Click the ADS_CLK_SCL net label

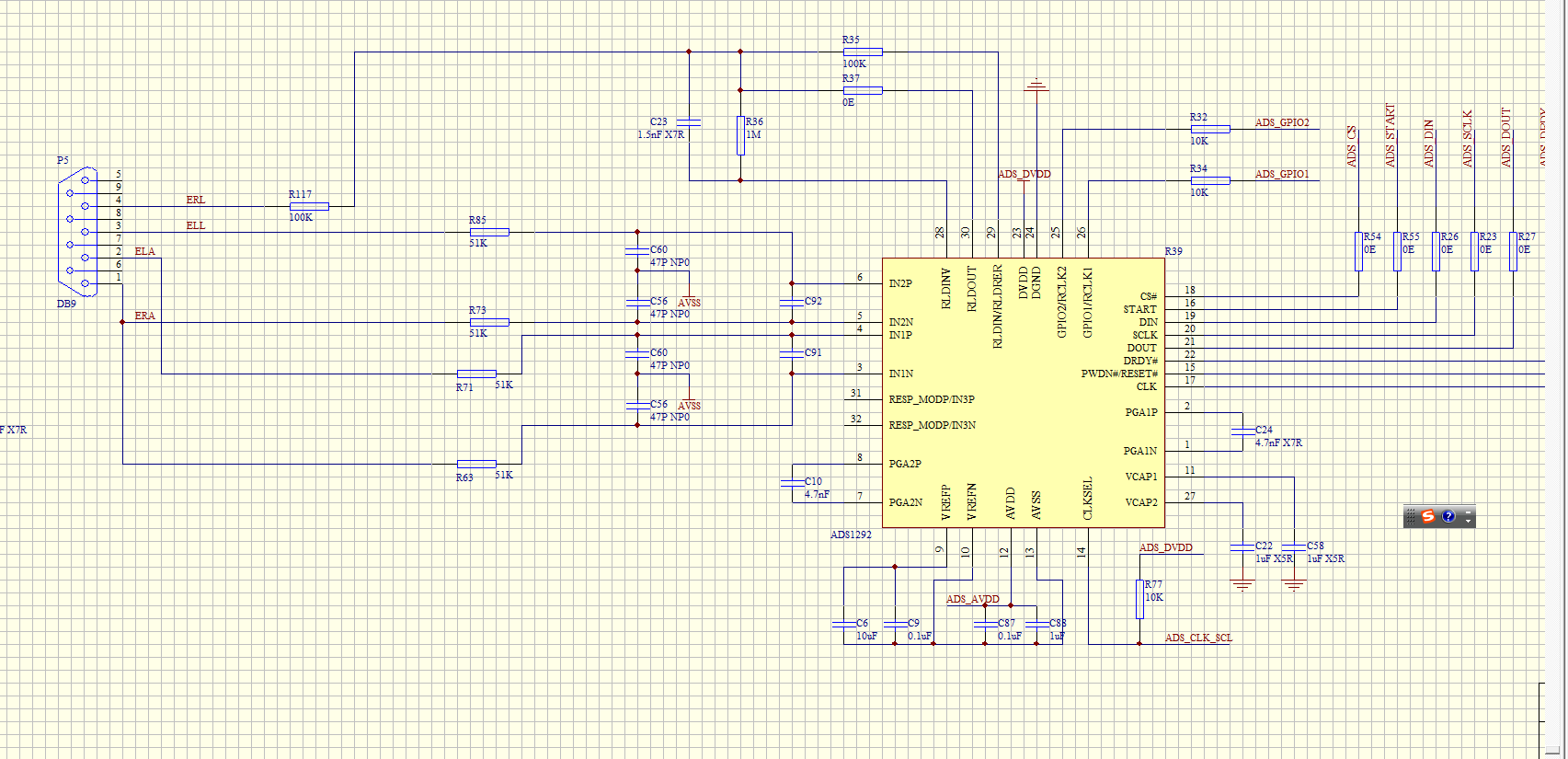point(1198,638)
